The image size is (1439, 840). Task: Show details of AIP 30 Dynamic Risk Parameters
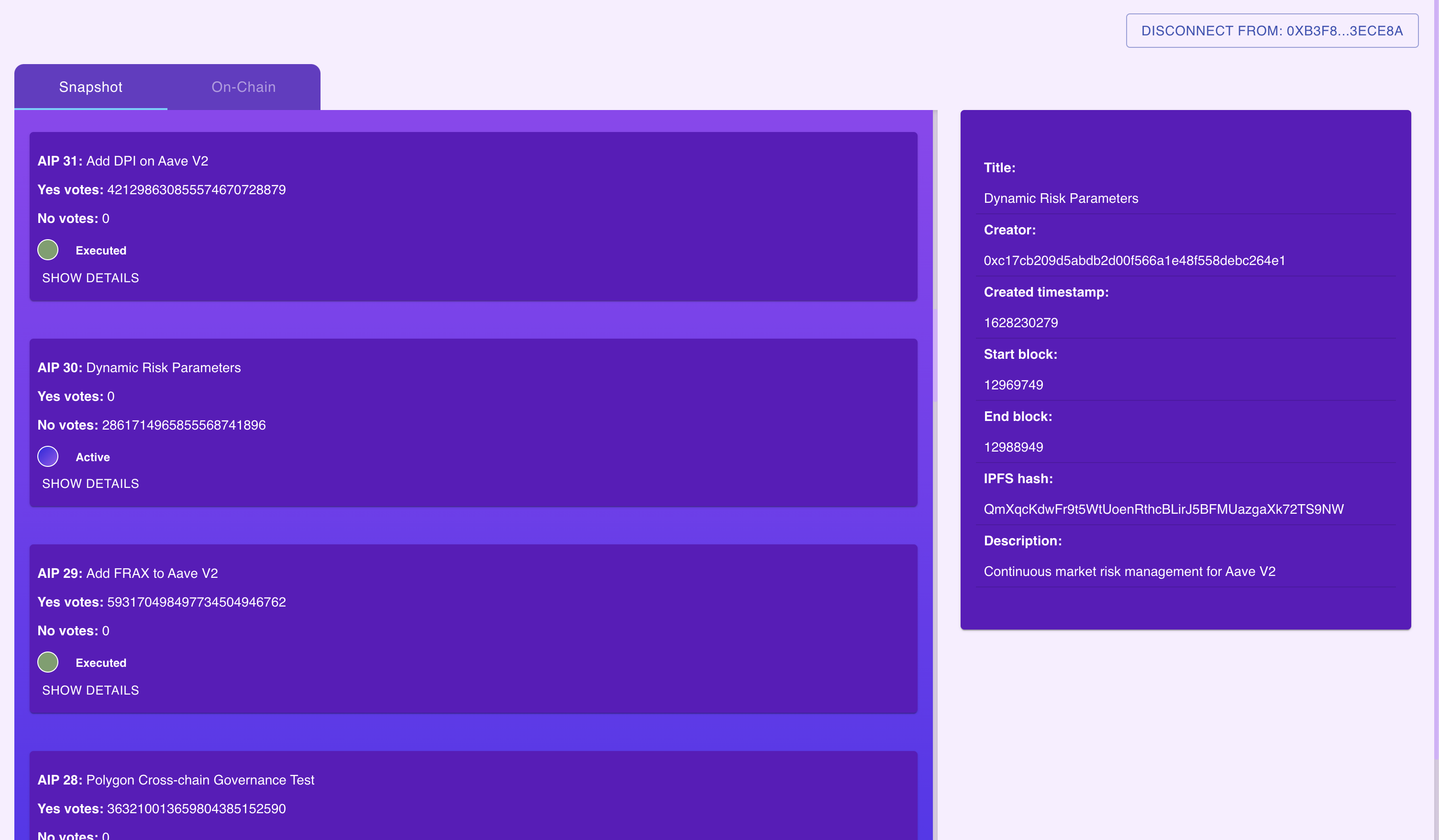[x=90, y=484]
